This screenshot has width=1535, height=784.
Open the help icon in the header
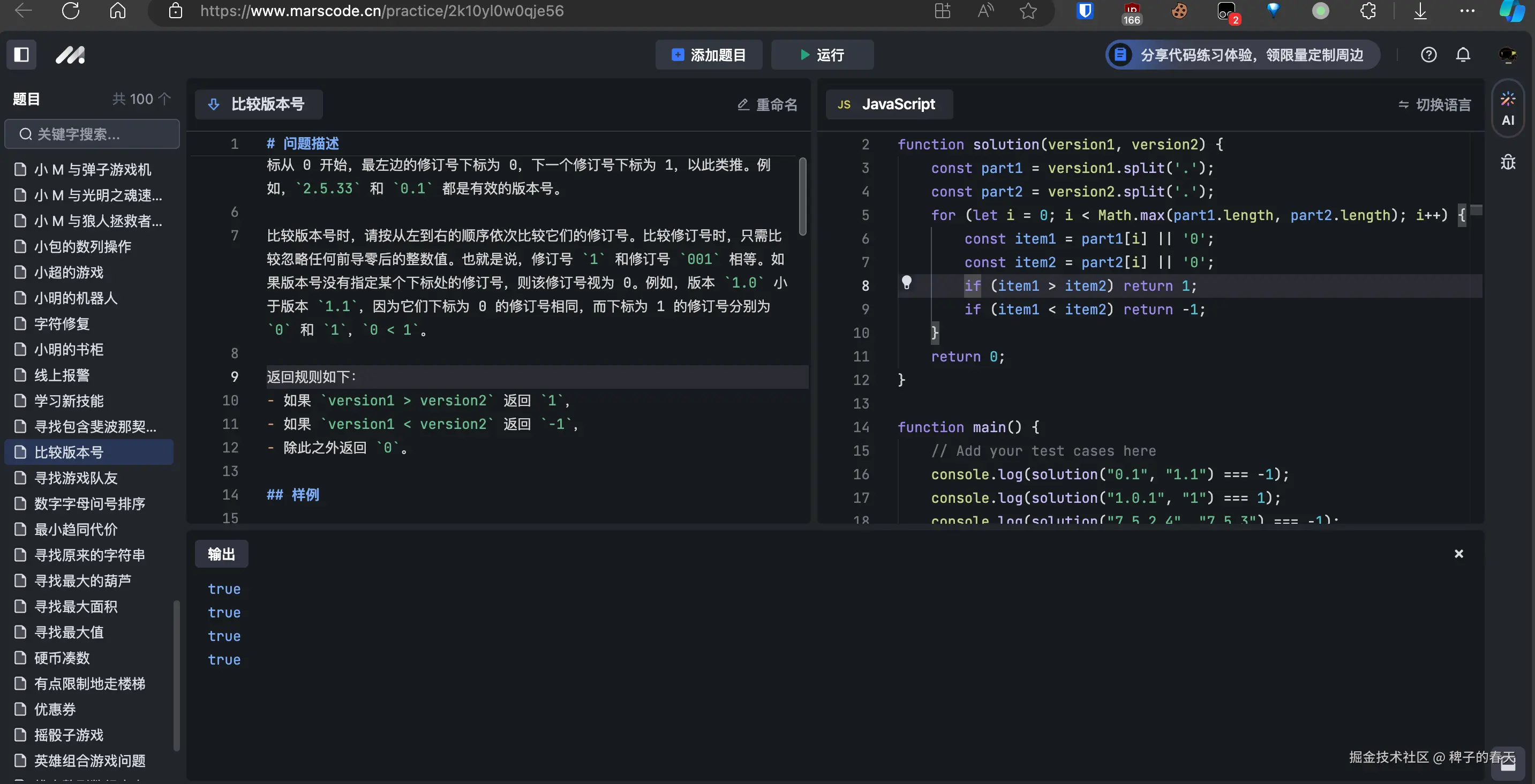click(x=1429, y=55)
